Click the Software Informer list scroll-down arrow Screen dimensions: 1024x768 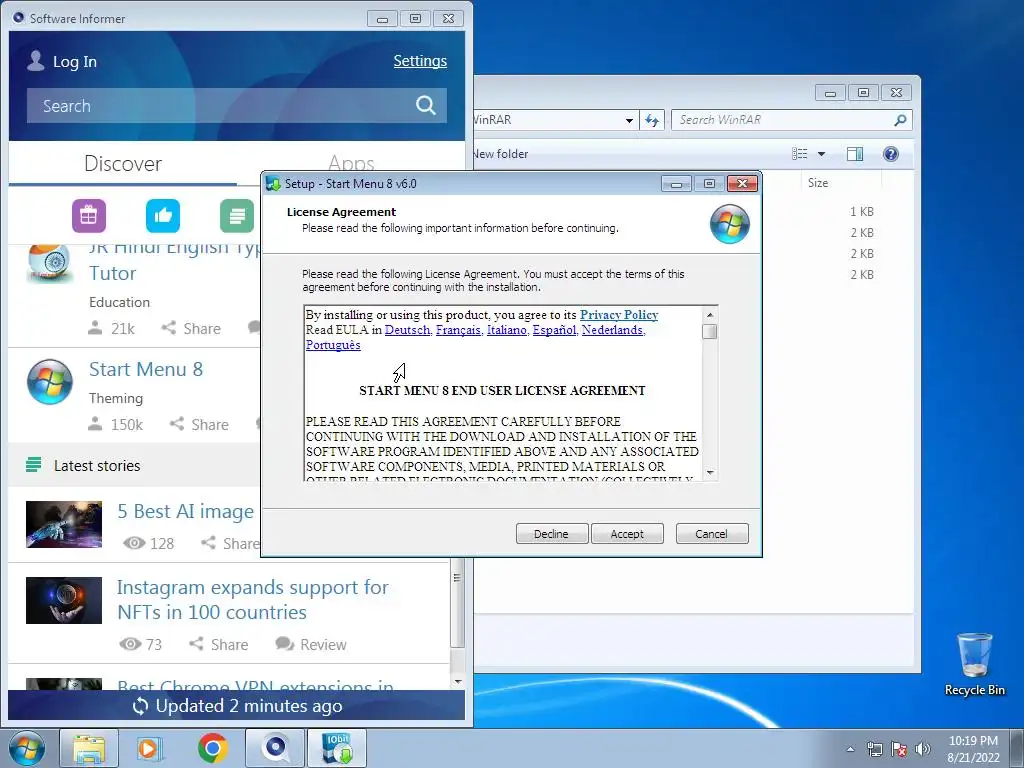click(x=458, y=682)
